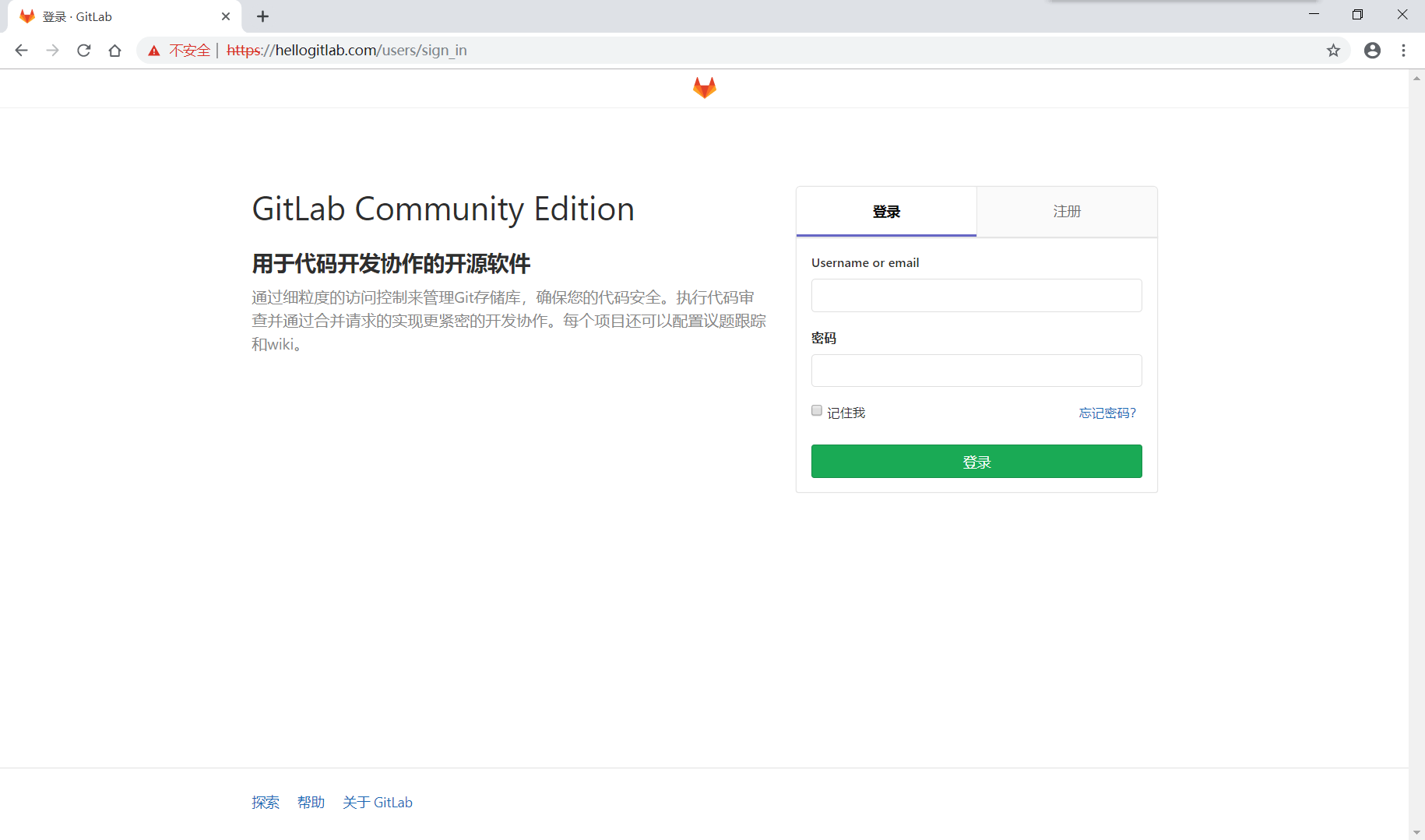Close the GitLab browser tab
The height and width of the screenshot is (840, 1425).
pos(226,16)
